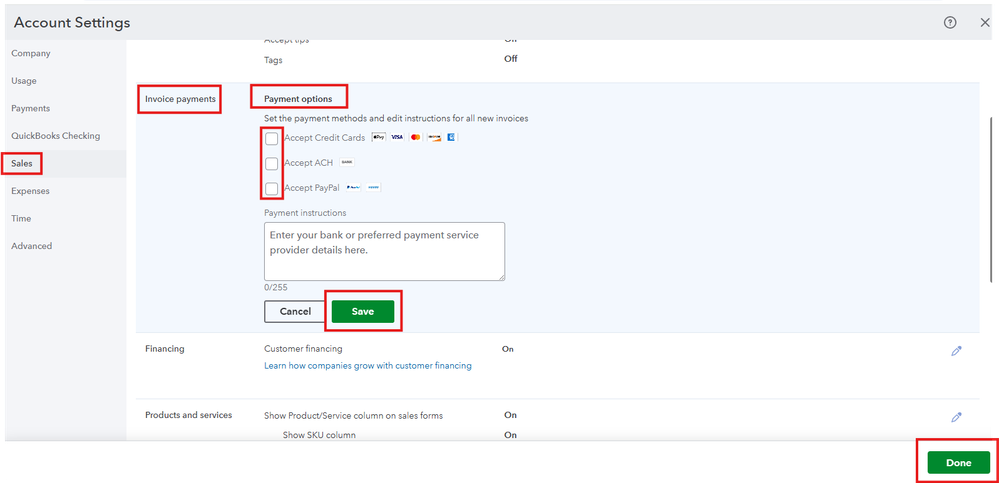
Task: Go to QuickBooks Checking section
Action: 55,136
